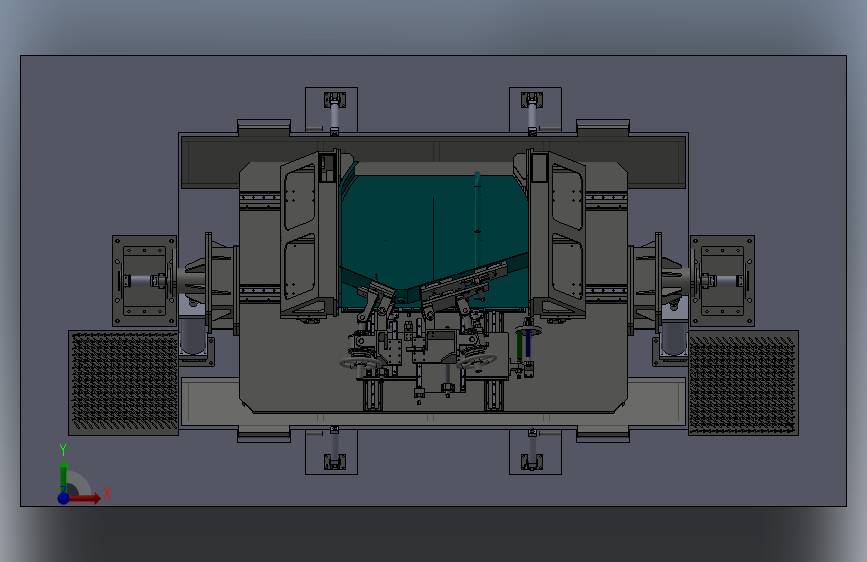Viewport: 867px width, 562px height.
Task: Select the green vertical rod component
Action: point(519,345)
